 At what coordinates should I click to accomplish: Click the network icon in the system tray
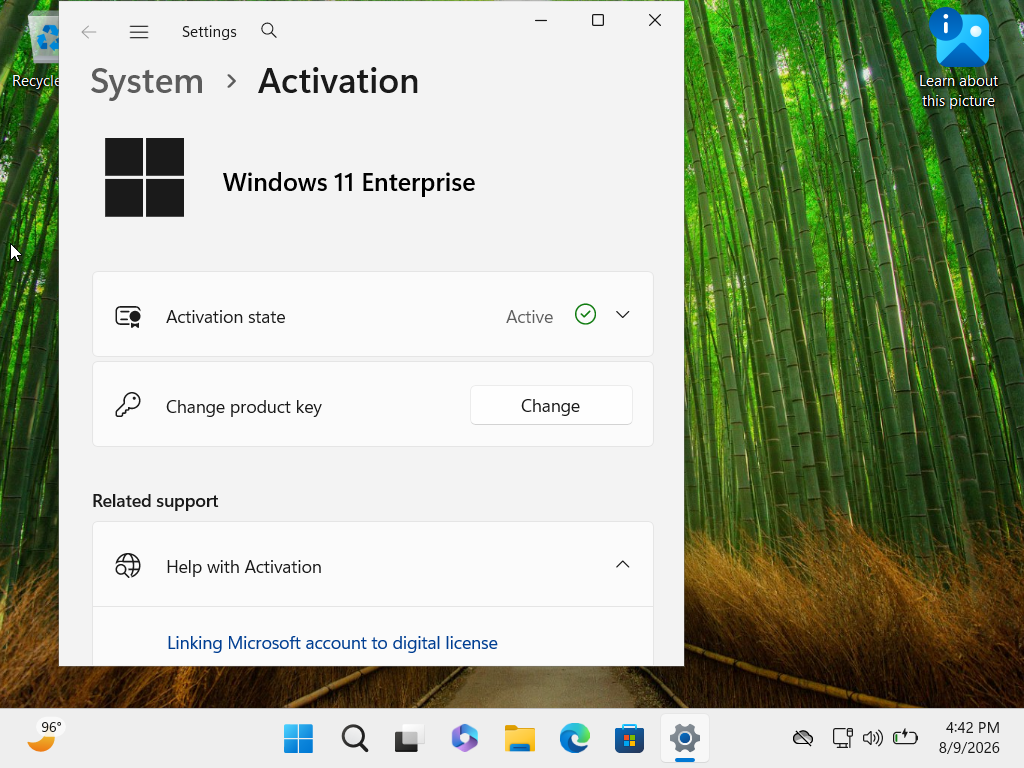coord(842,738)
